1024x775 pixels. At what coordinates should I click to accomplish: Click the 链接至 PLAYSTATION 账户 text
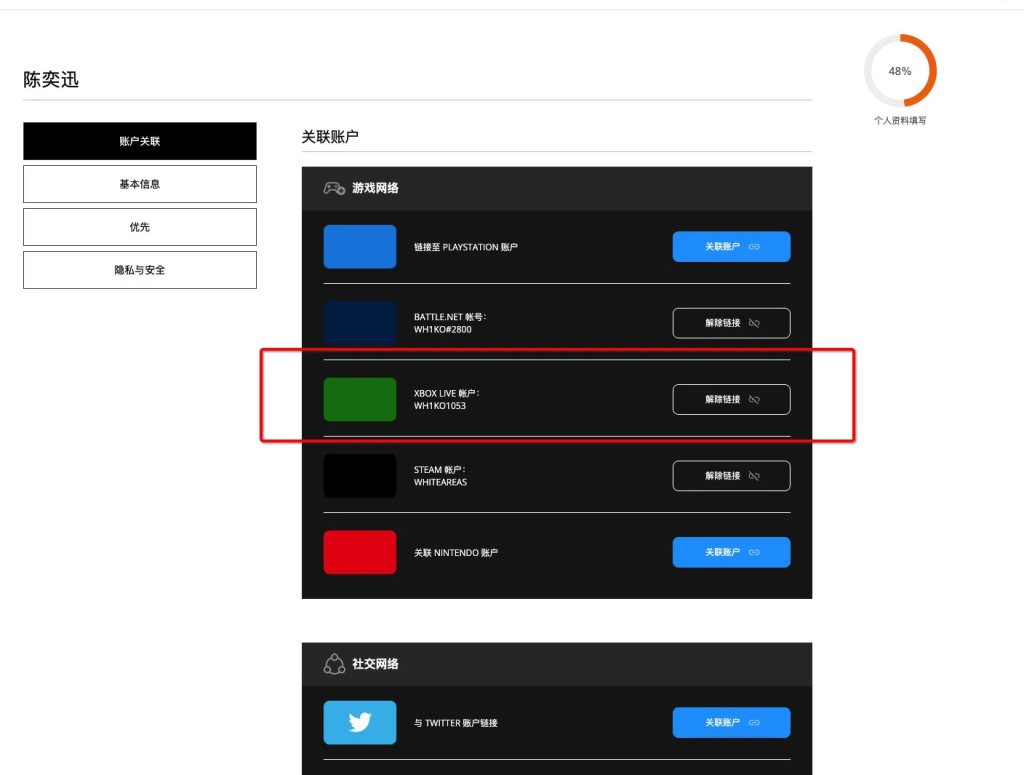[x=466, y=247]
